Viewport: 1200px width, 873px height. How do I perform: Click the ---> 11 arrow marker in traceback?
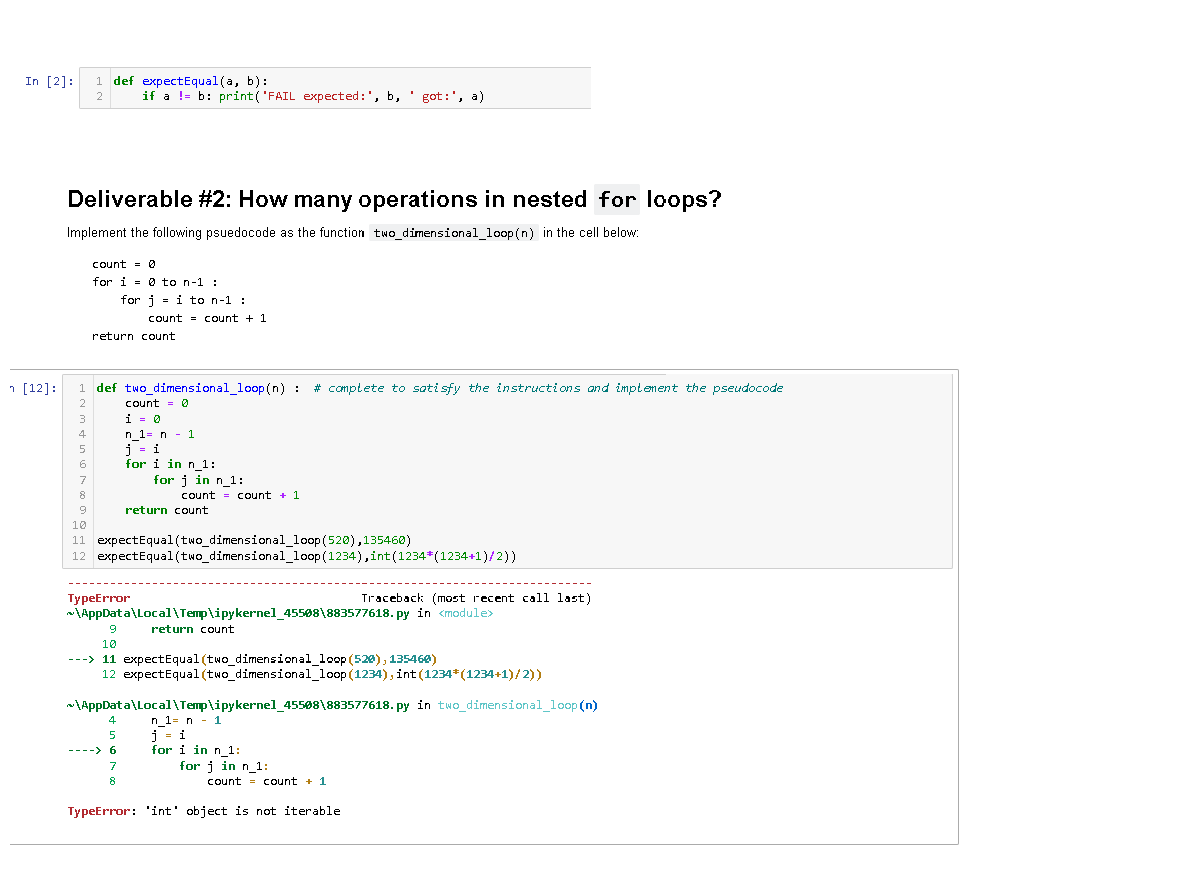tap(88, 658)
